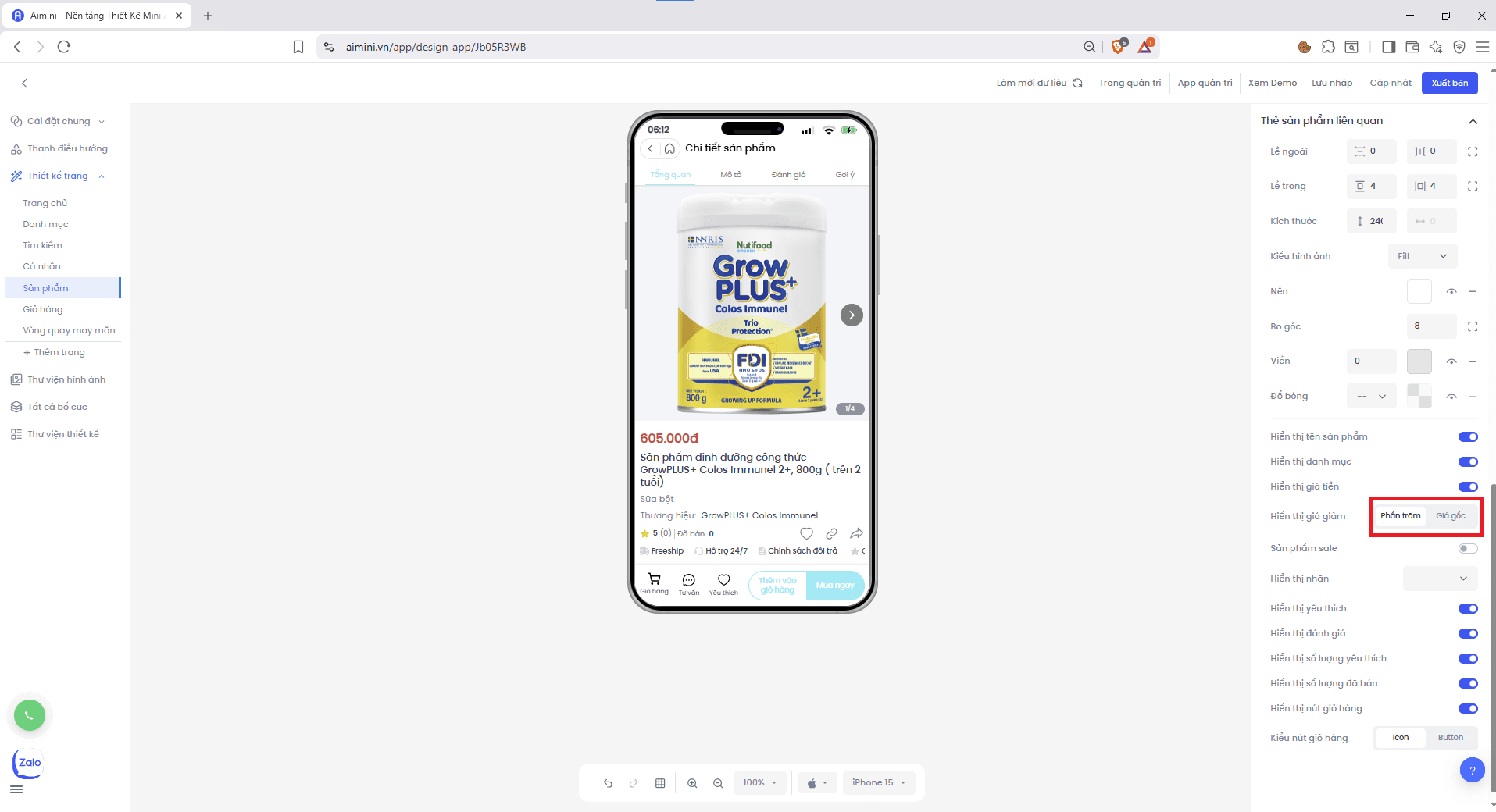
Task: Open the Kiểu hình ảnh Fill dropdown
Action: tap(1422, 256)
